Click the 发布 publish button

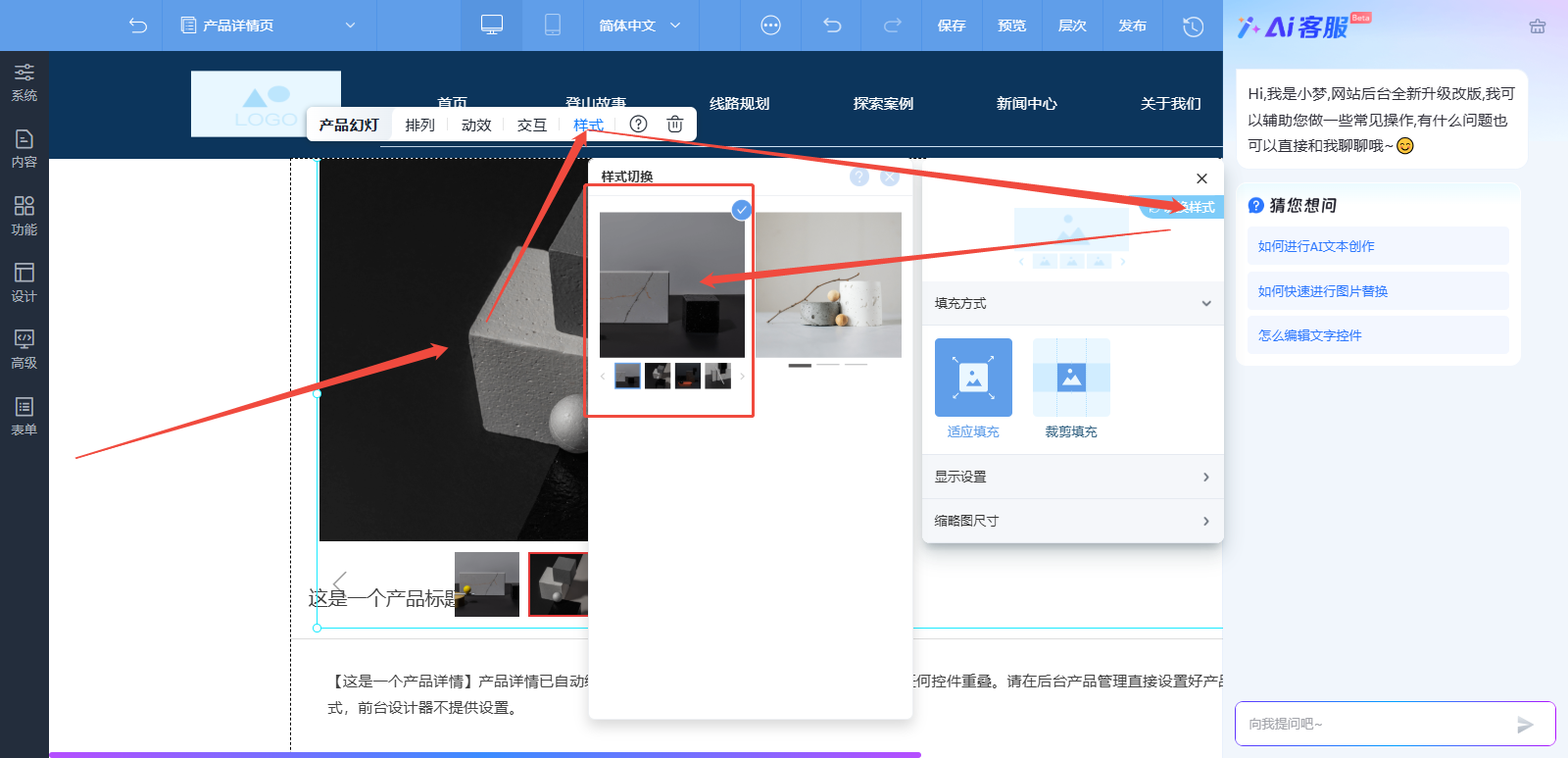[x=1133, y=25]
